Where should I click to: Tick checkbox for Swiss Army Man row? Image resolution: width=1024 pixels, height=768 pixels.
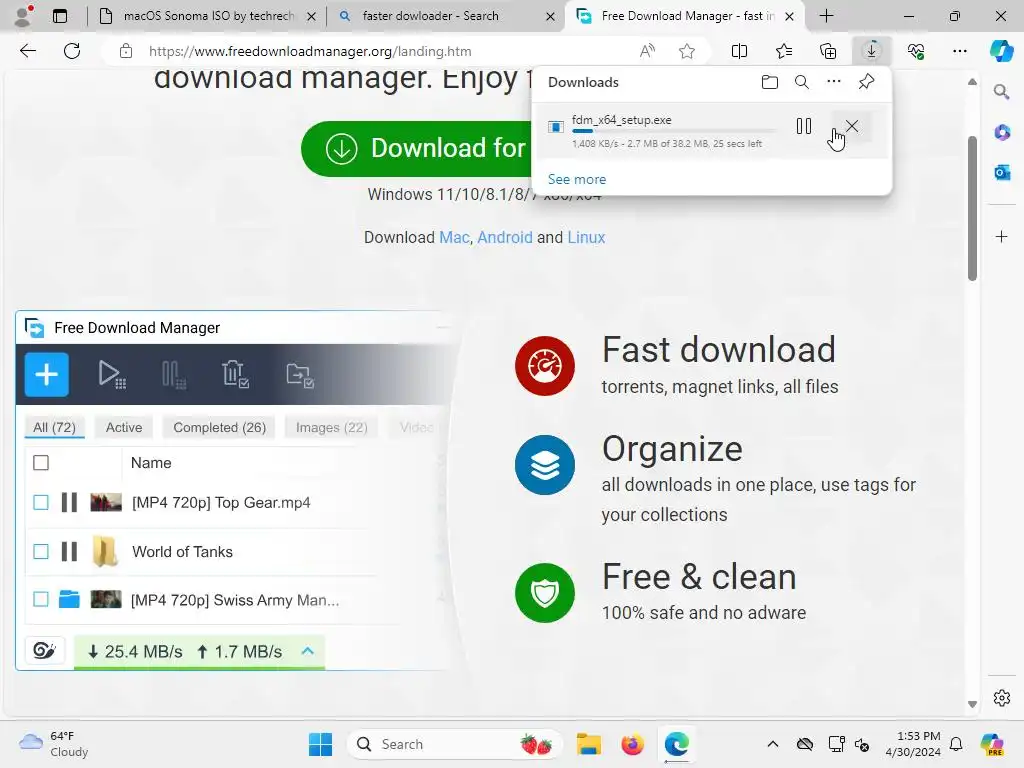click(x=41, y=599)
